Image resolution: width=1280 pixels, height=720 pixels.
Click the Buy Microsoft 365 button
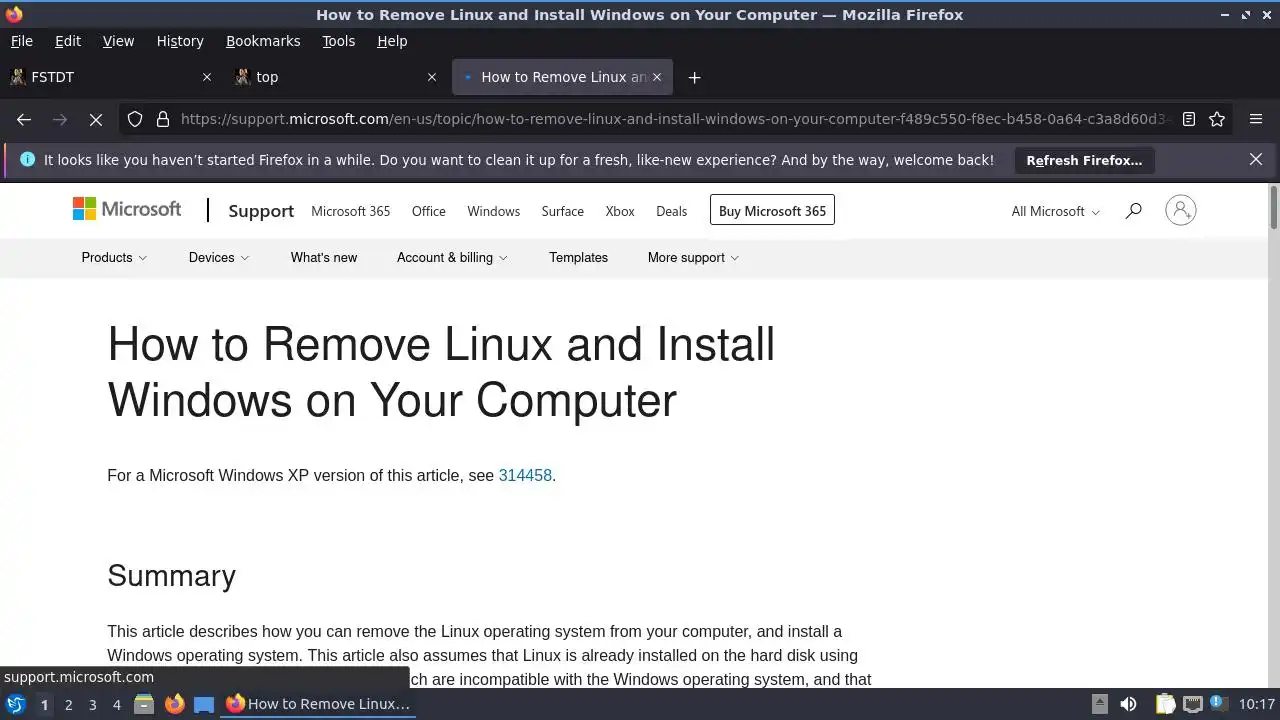pyautogui.click(x=772, y=211)
